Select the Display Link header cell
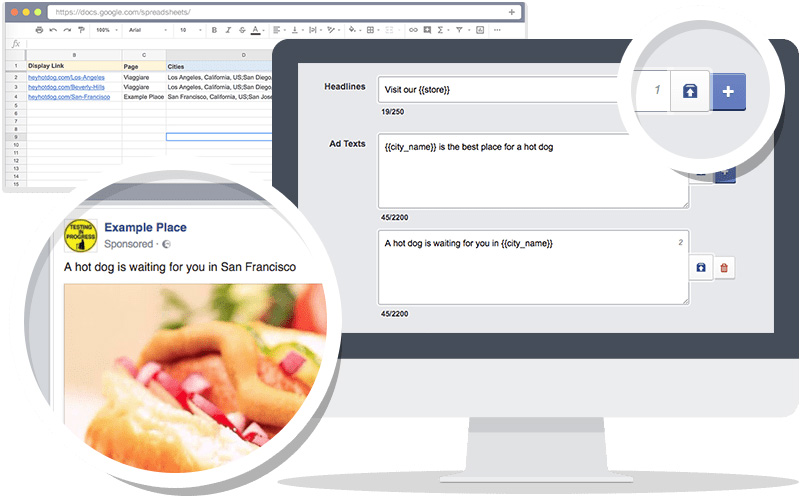Viewport: 800px width, 500px height. (x=74, y=66)
